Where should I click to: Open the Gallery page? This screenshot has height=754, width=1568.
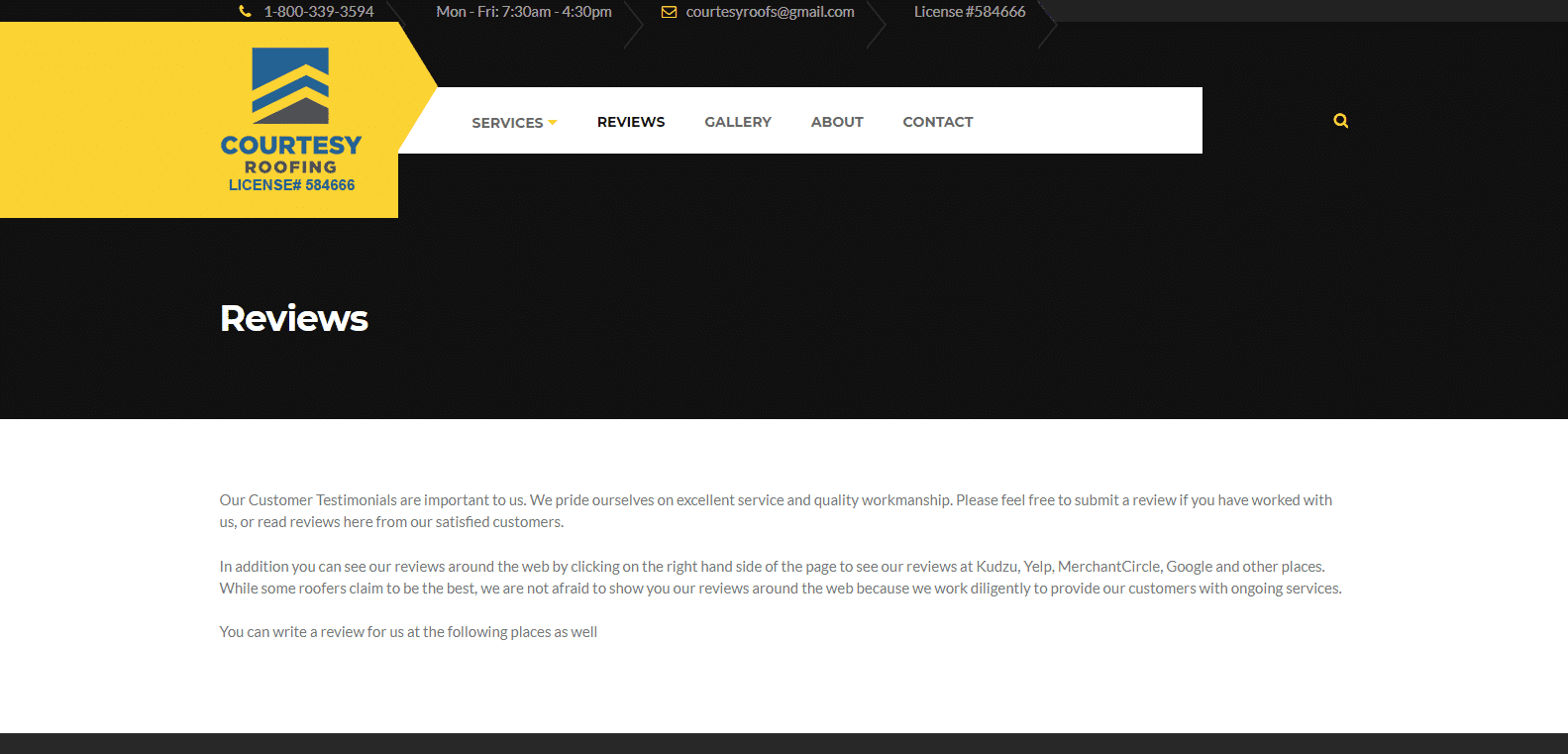point(738,122)
